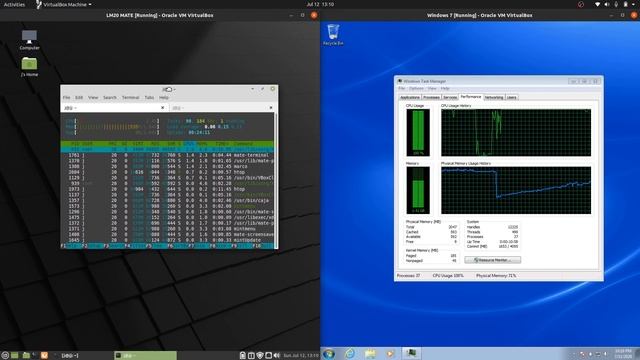Open the Help menu in MATE terminal
Image resolution: width=640 pixels, height=360 pixels.
[x=164, y=98]
